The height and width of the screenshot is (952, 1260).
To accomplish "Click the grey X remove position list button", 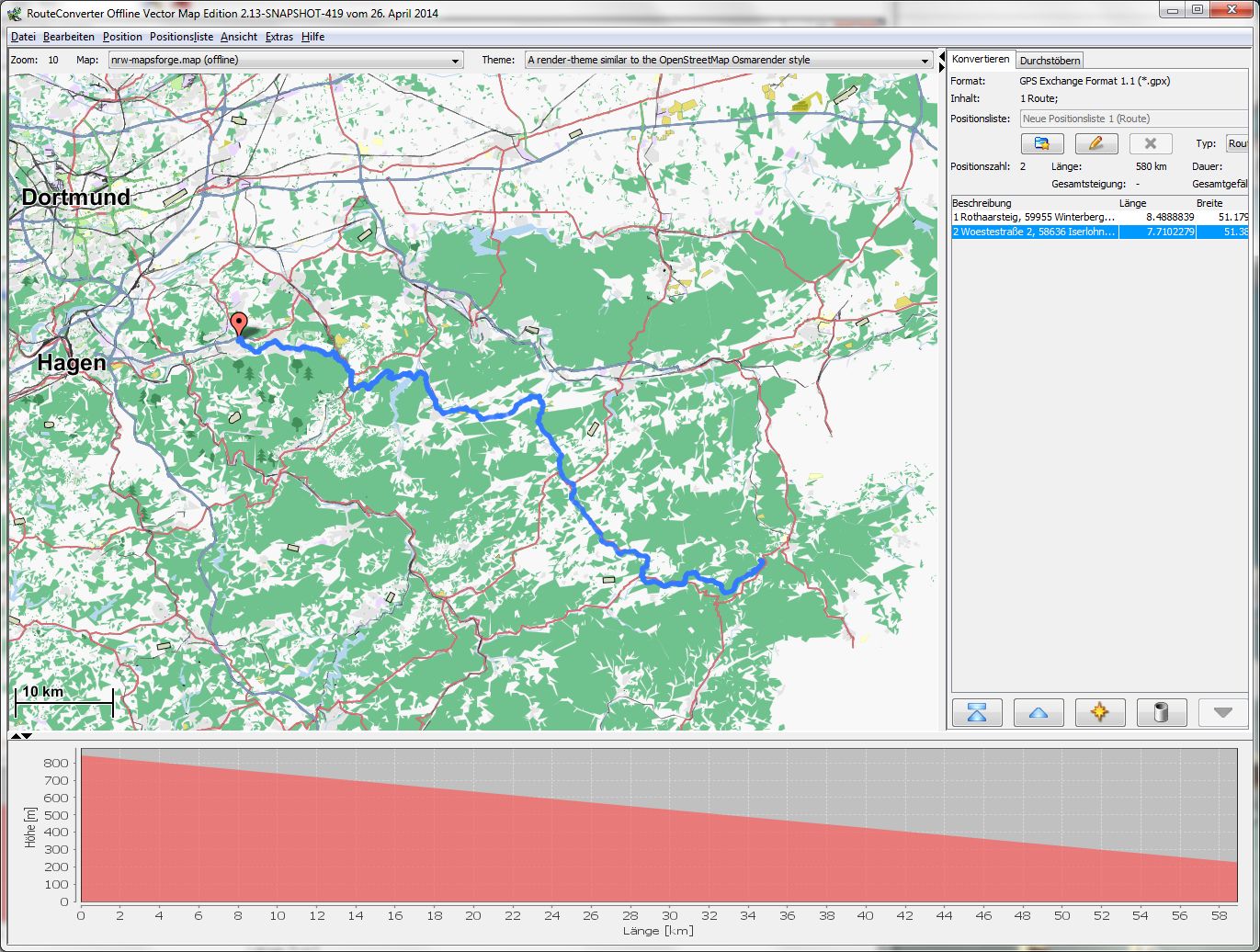I will click(1150, 143).
